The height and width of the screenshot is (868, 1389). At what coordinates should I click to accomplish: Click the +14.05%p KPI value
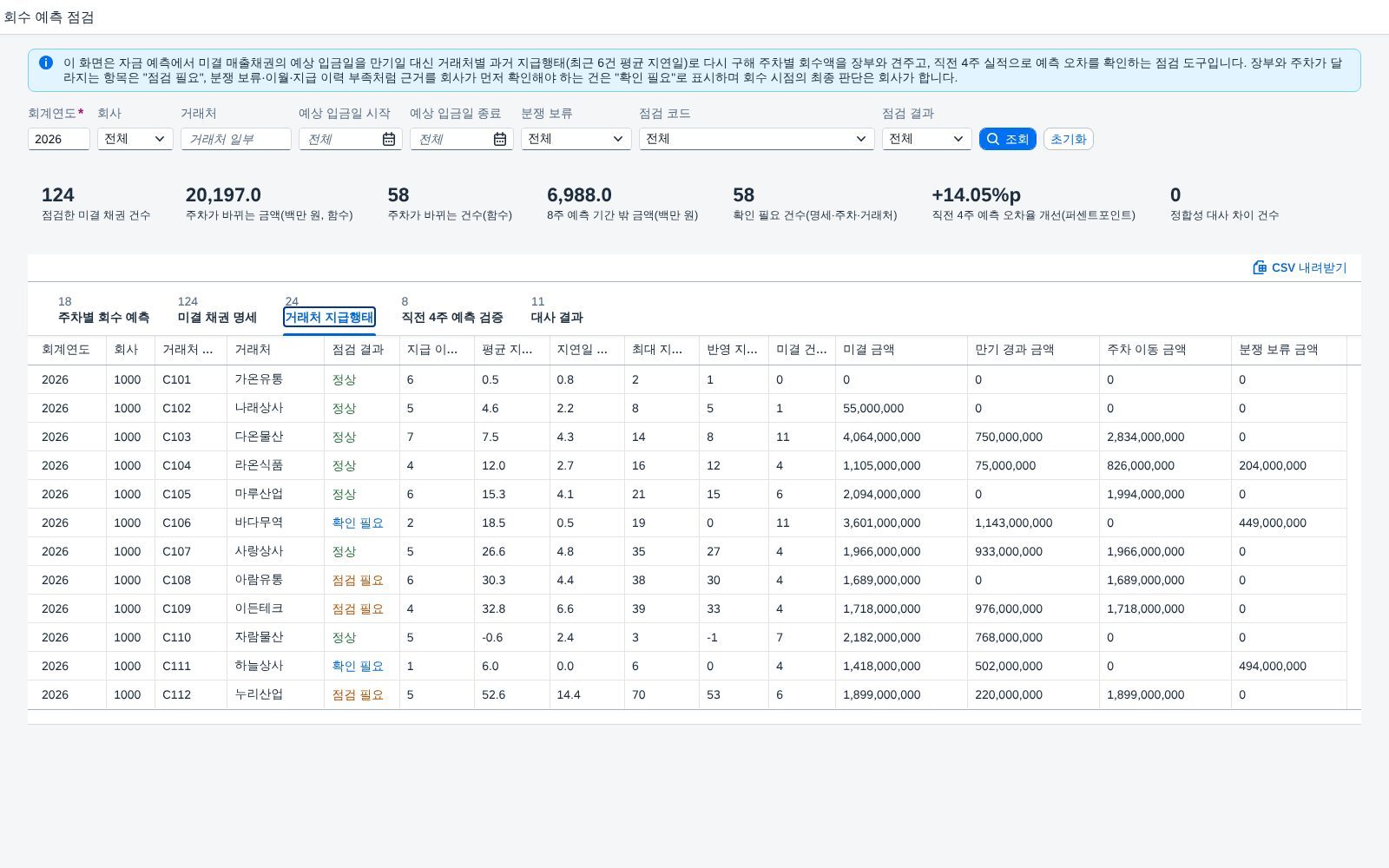pyautogui.click(x=976, y=195)
